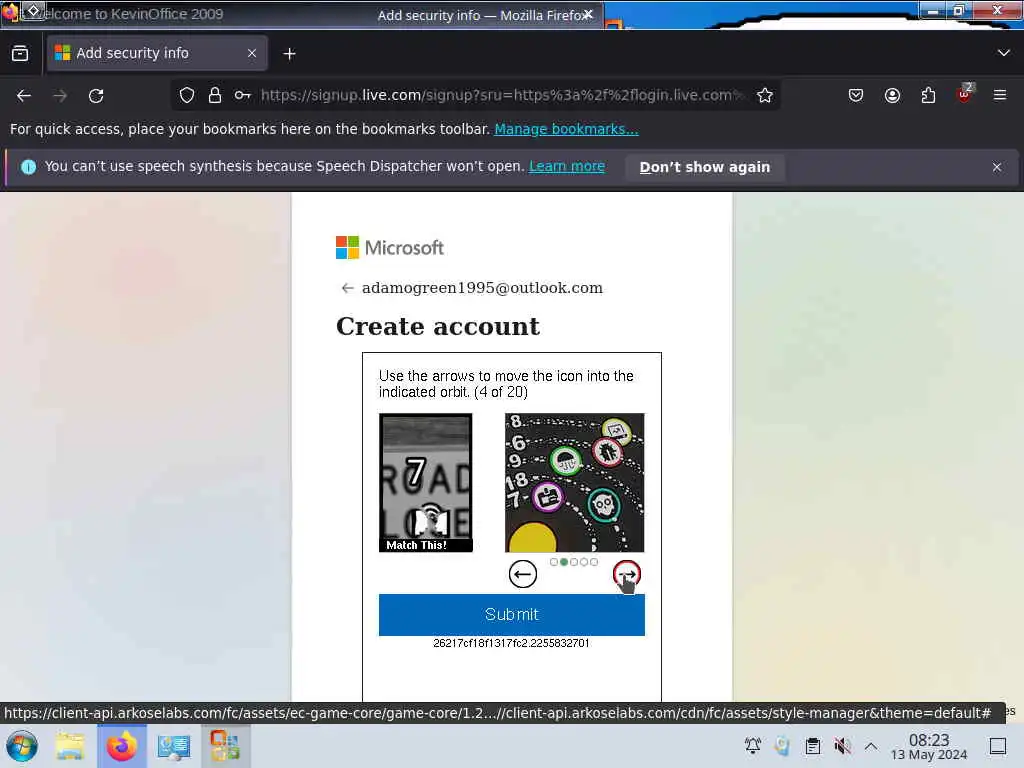Click the Create account heading
Screen dimensions: 1024x768
pos(438,327)
